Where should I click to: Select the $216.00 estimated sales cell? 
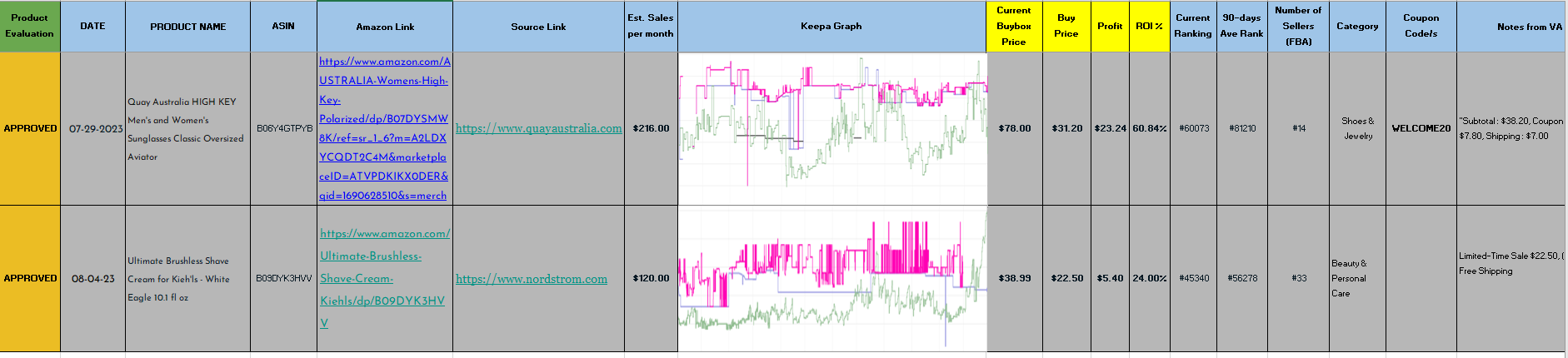pos(651,128)
